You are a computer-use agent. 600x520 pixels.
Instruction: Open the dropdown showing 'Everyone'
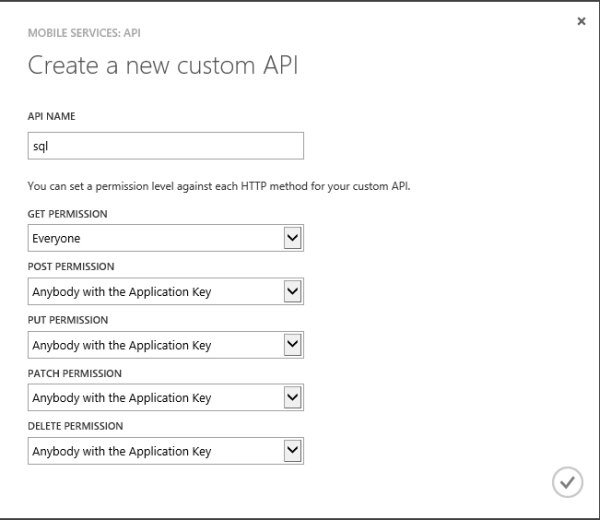155,238
